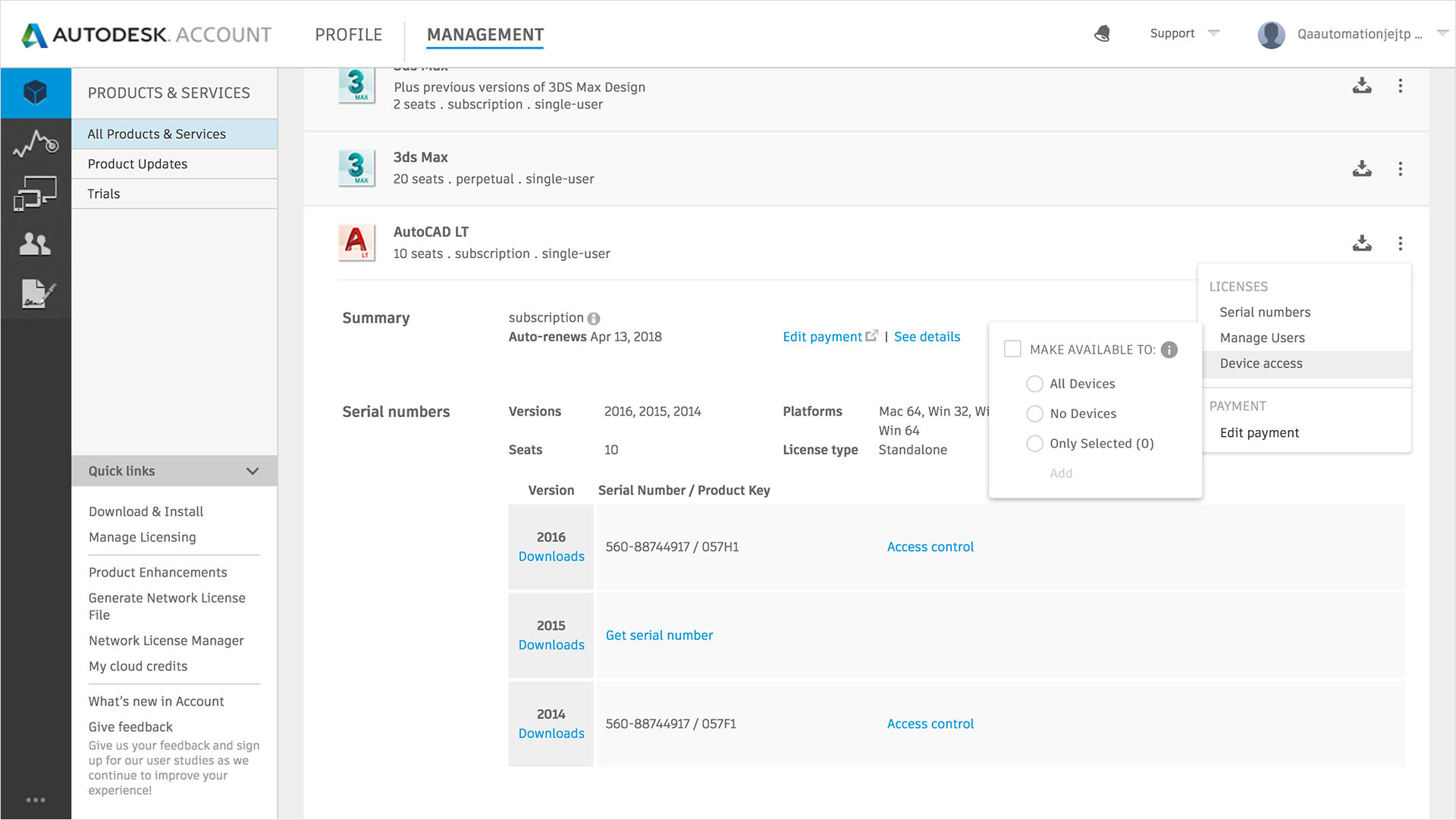The height and width of the screenshot is (820, 1456).
Task: Open the devices sidebar icon
Action: (36, 193)
